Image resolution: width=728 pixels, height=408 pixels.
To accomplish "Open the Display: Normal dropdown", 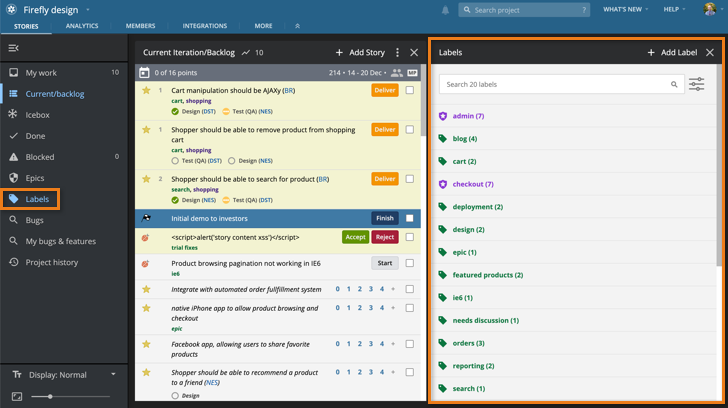I will 64,375.
